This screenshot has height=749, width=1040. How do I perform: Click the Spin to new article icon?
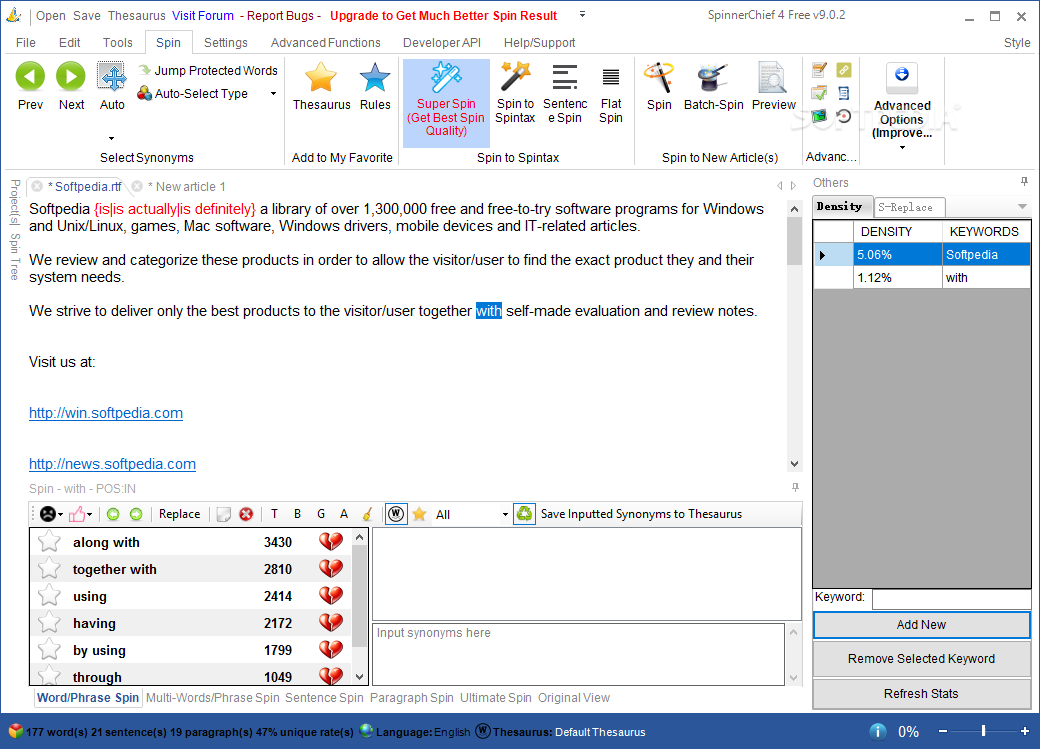[659, 77]
